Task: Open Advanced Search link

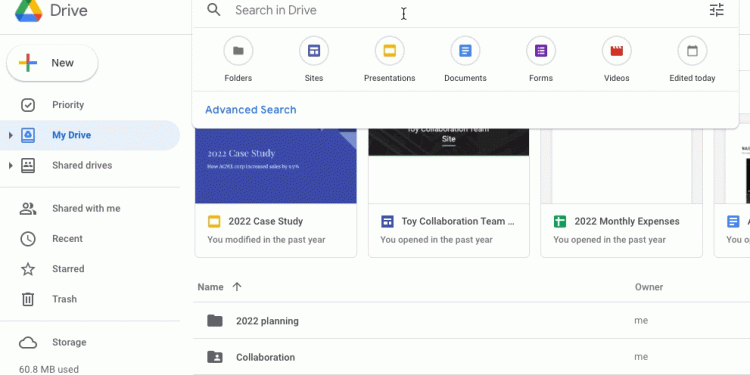Action: [x=251, y=110]
